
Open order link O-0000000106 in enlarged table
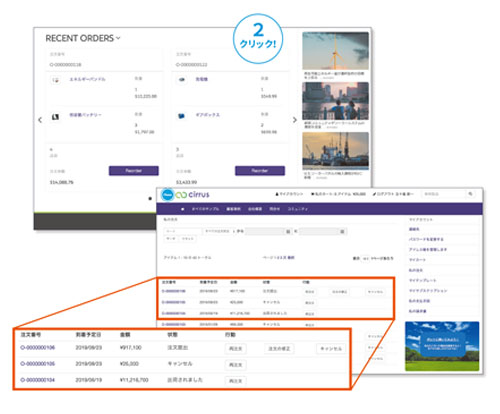coord(38,348)
